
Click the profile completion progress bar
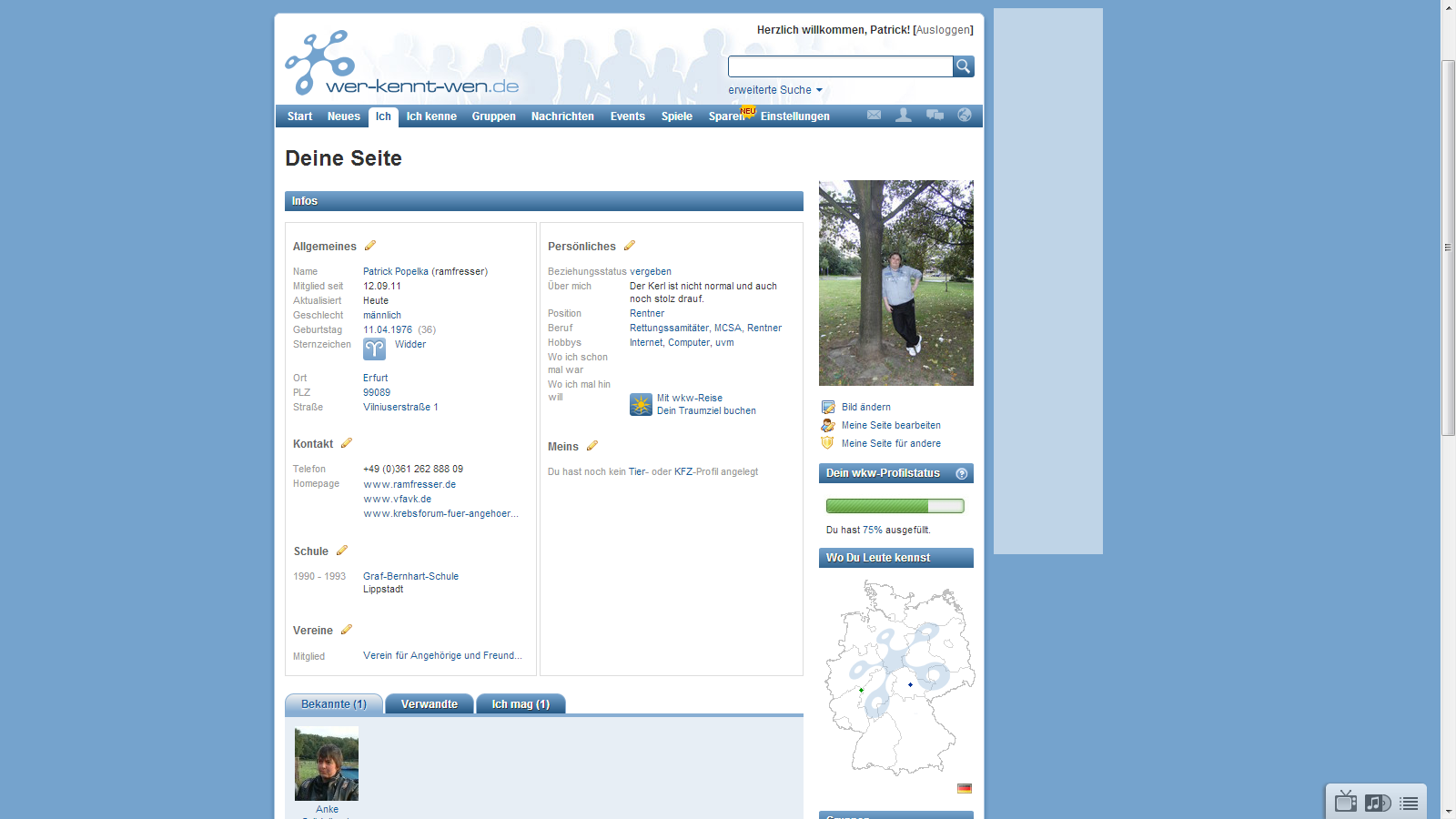pos(895,506)
